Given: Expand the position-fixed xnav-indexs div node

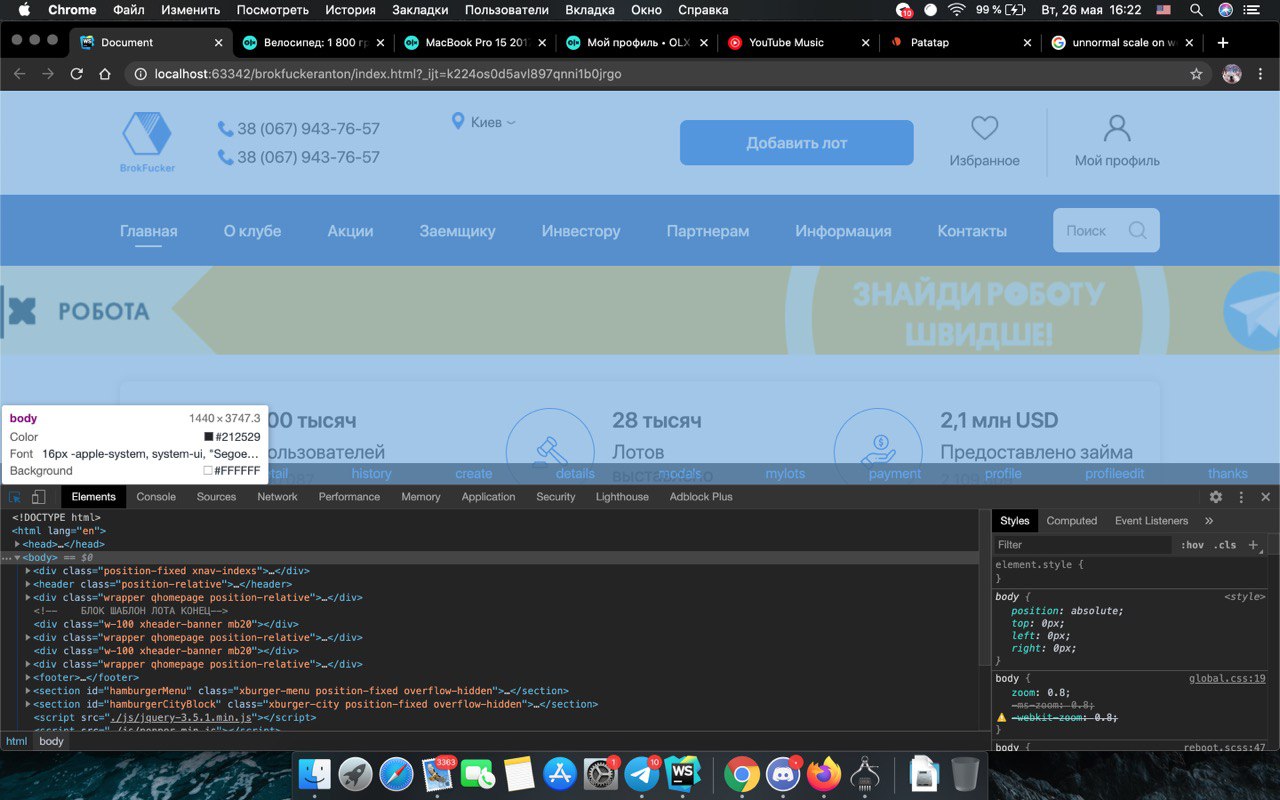Looking at the screenshot, I should coord(28,571).
